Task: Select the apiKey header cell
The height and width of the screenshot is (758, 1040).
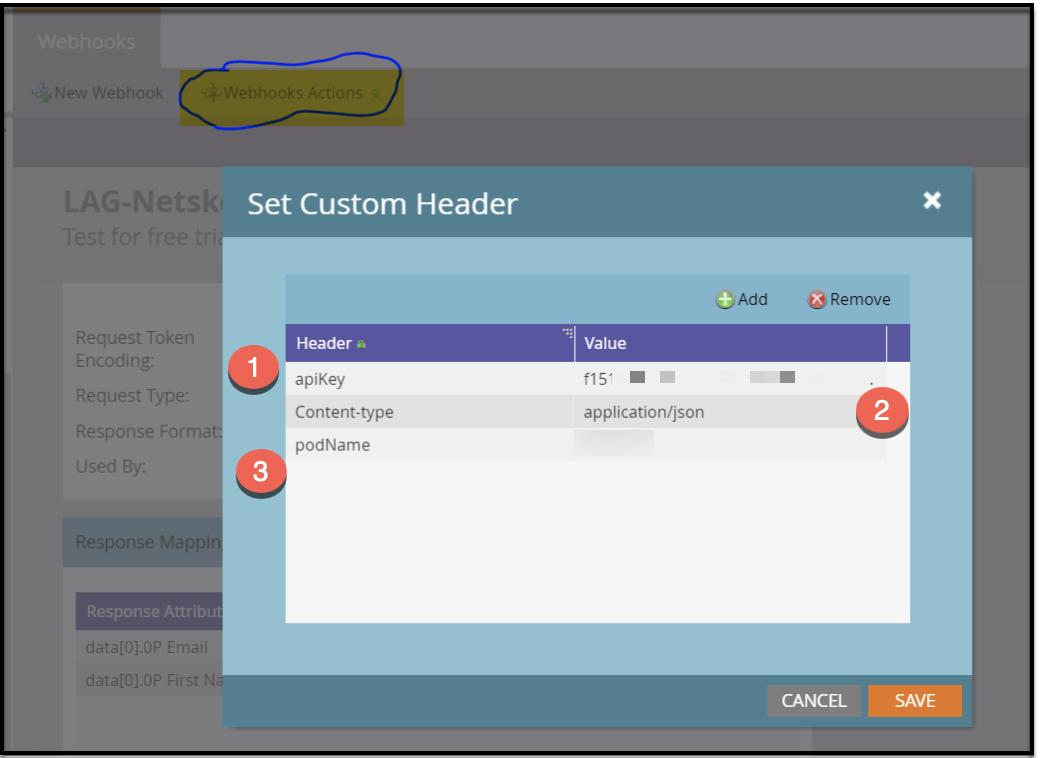Action: pos(428,379)
